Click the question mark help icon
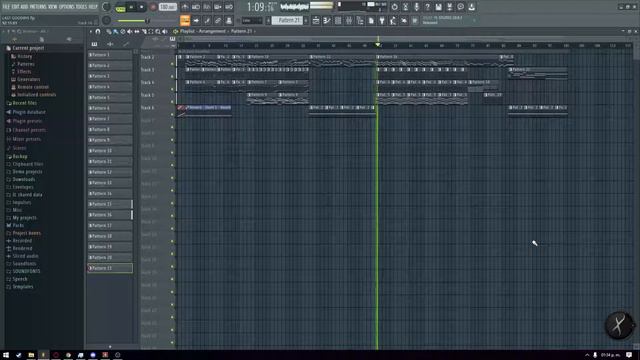This screenshot has height=360, width=640. point(427,7)
